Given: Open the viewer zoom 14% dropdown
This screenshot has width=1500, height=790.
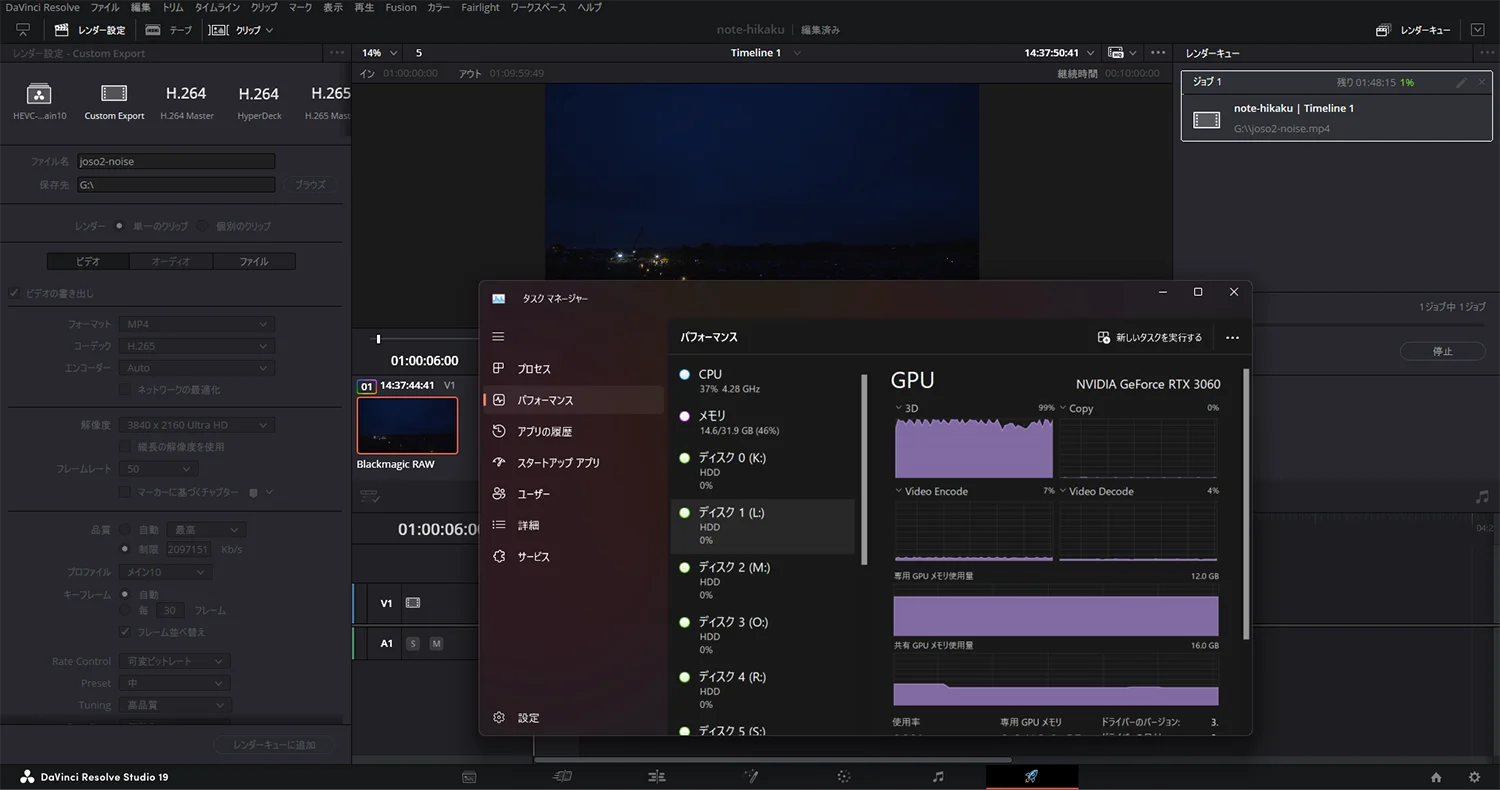Looking at the screenshot, I should point(379,53).
